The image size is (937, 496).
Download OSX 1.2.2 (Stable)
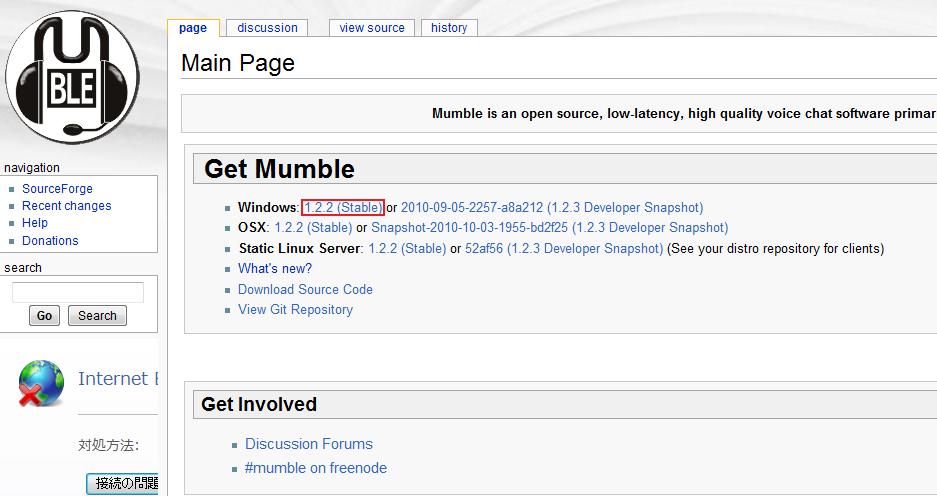(x=313, y=228)
